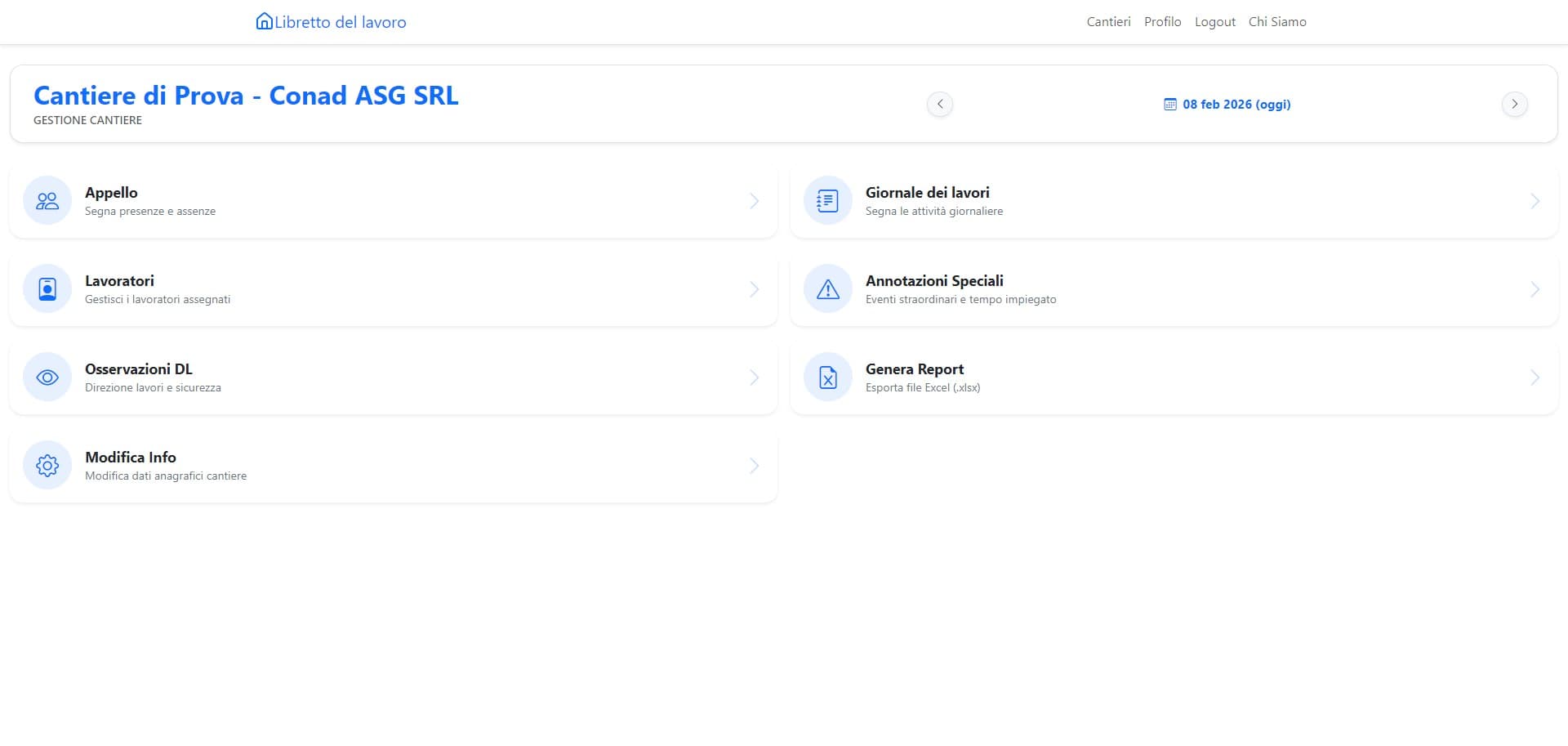1568x746 pixels.
Task: Click the Cantiere di Prova title
Action: [x=246, y=96]
